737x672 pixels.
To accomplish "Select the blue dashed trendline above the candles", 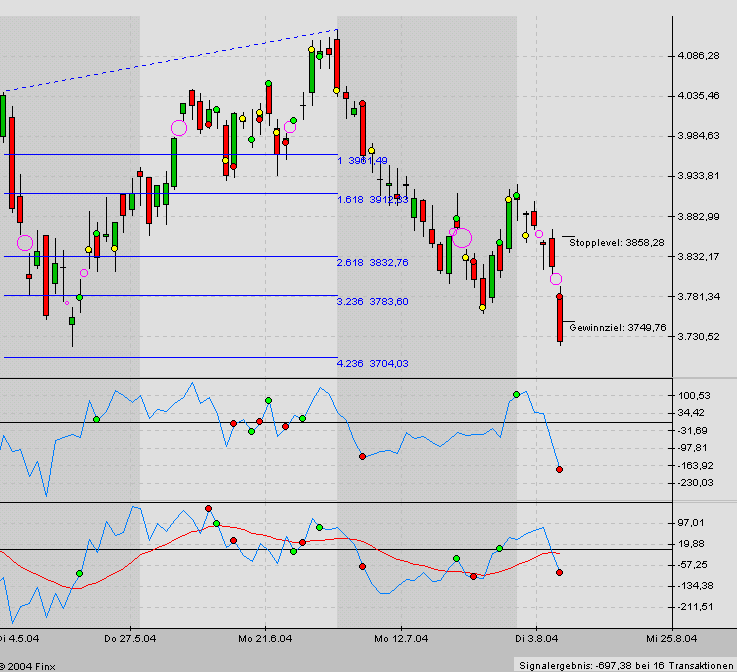I will point(170,62).
